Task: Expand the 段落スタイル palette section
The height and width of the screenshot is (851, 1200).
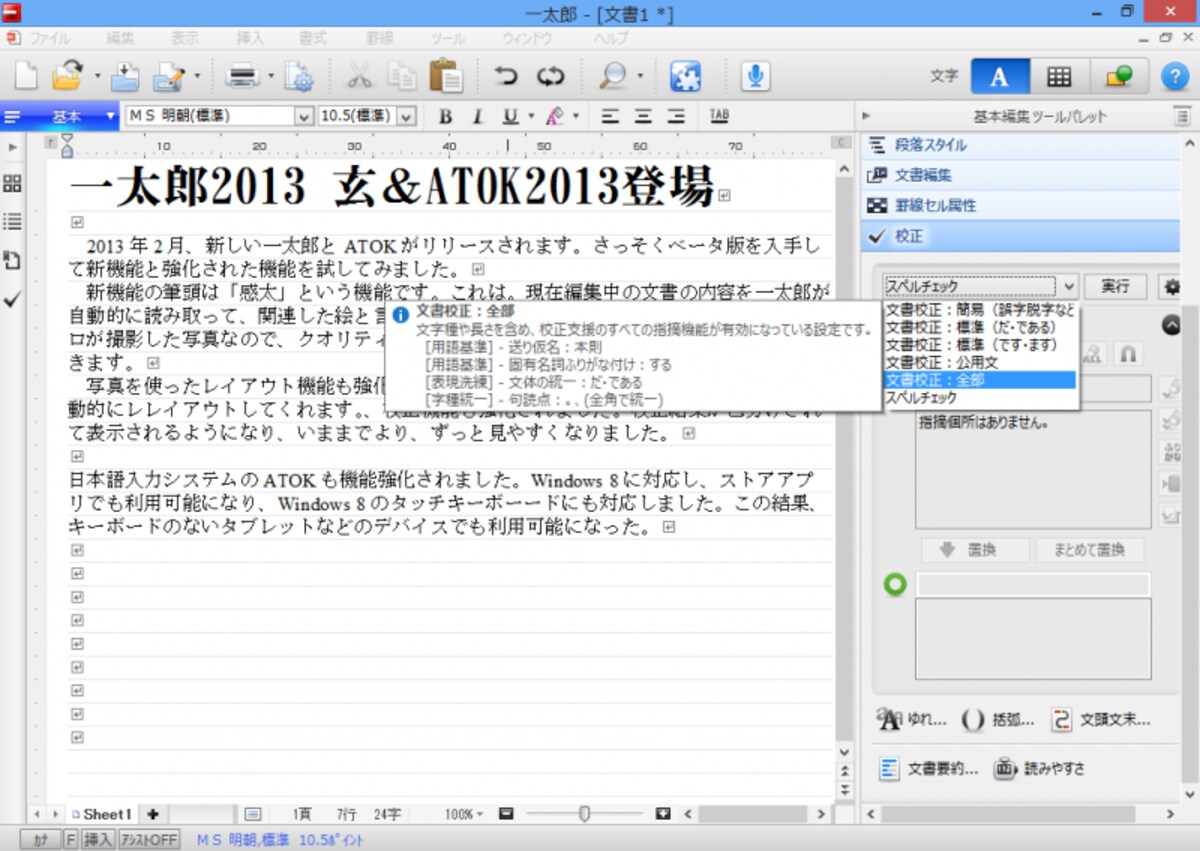Action: 1021,145
